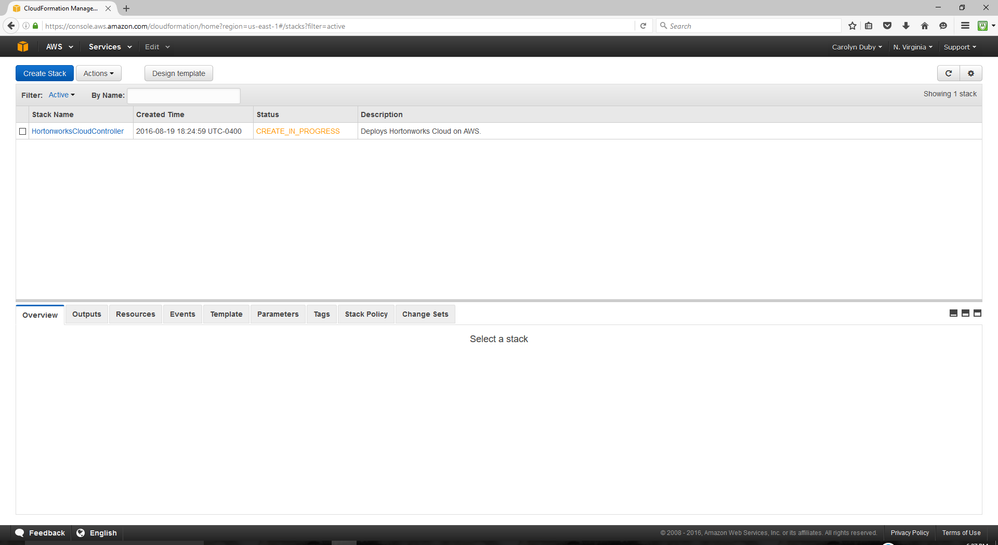998x545 pixels.
Task: Click the Pocket save icon
Action: pyautogui.click(x=887, y=26)
